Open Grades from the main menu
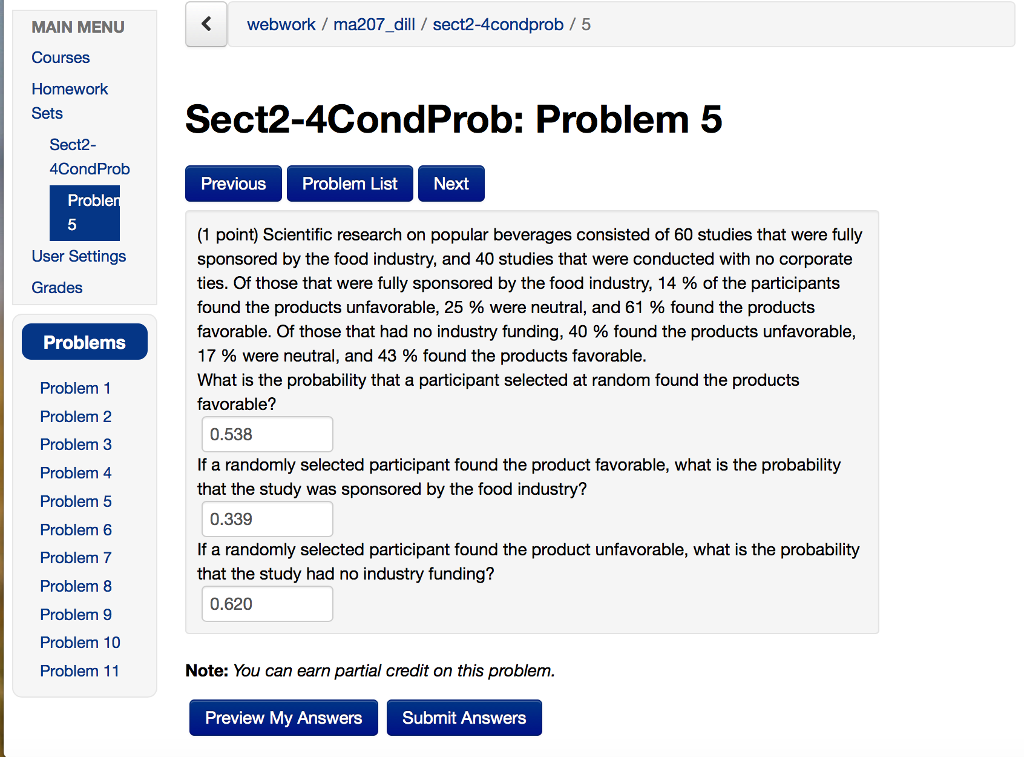 pos(56,287)
